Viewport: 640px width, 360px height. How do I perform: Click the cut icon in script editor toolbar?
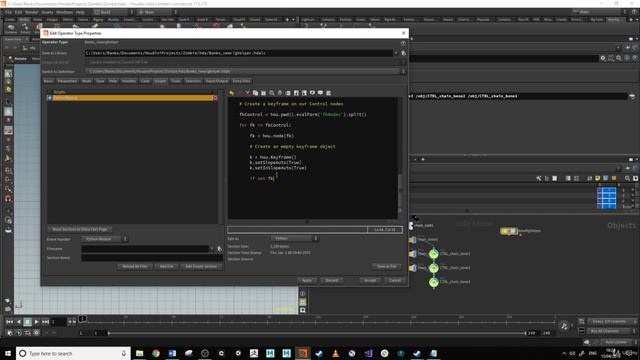[247, 93]
